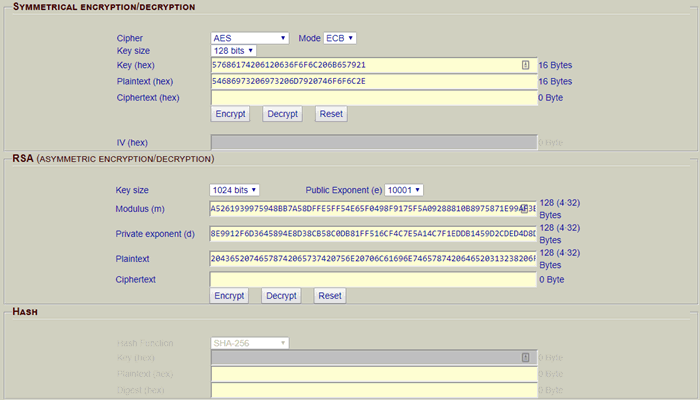Focus the AES Plaintext (hex) field
This screenshot has height=400, width=700.
[372, 81]
